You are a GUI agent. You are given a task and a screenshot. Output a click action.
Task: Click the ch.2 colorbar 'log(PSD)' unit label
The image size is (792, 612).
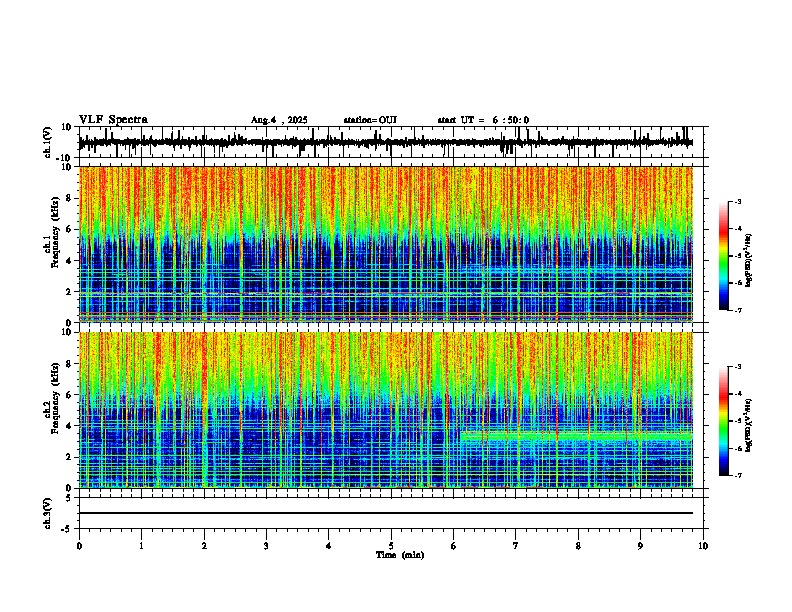pyautogui.click(x=749, y=425)
